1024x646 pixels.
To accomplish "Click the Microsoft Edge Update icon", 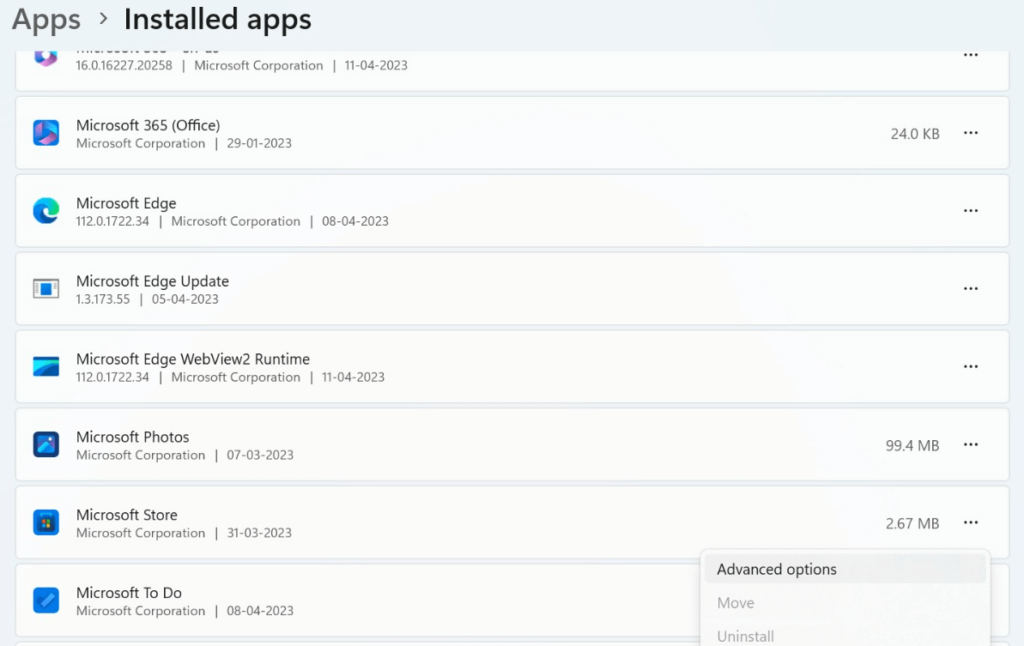I will point(46,289).
